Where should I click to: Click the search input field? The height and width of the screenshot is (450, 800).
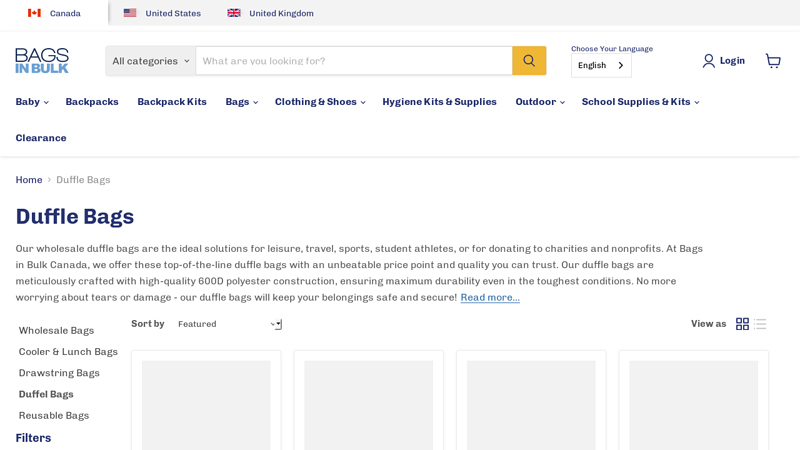[x=354, y=61]
